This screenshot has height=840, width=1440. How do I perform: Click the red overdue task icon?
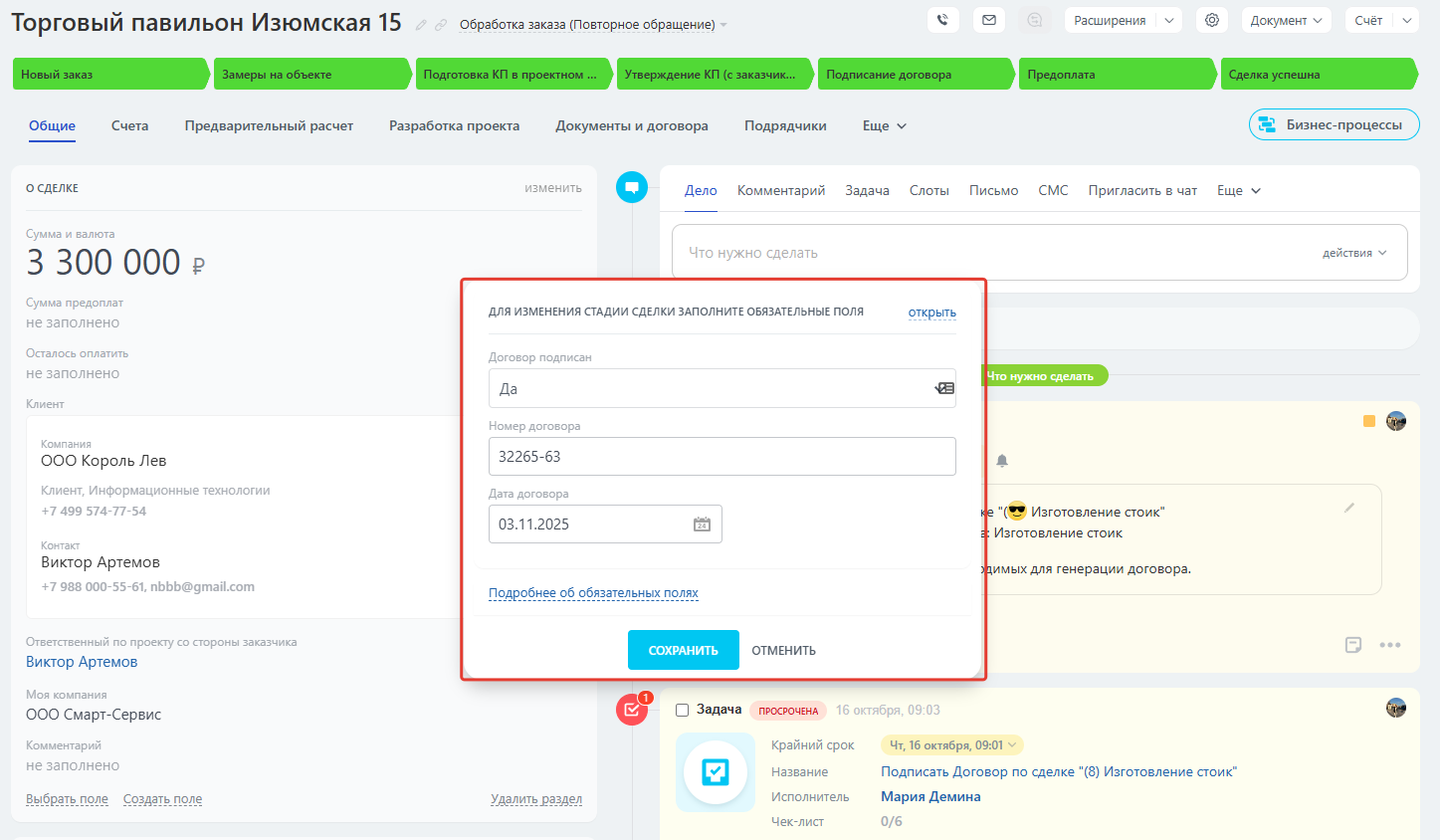point(632,710)
